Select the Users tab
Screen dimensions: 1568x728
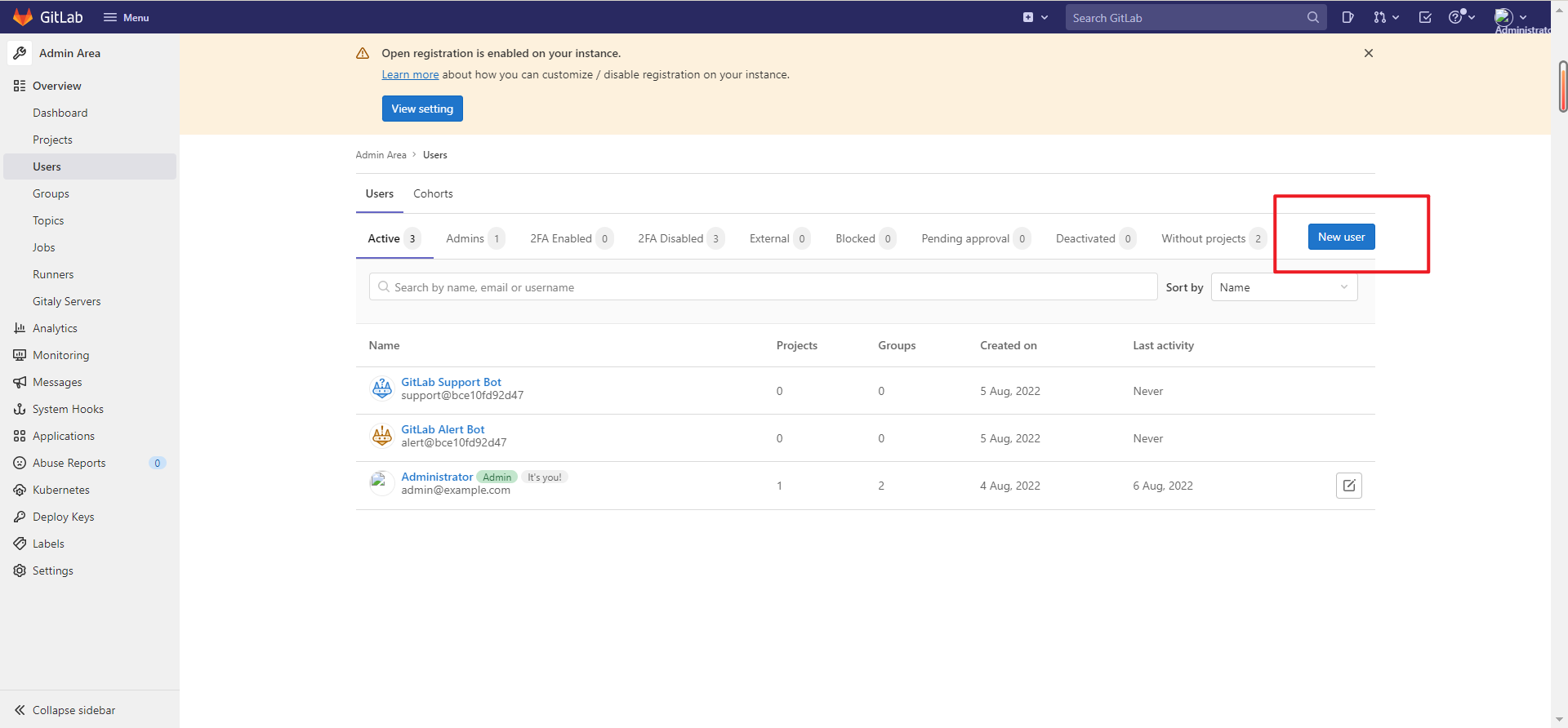(380, 193)
